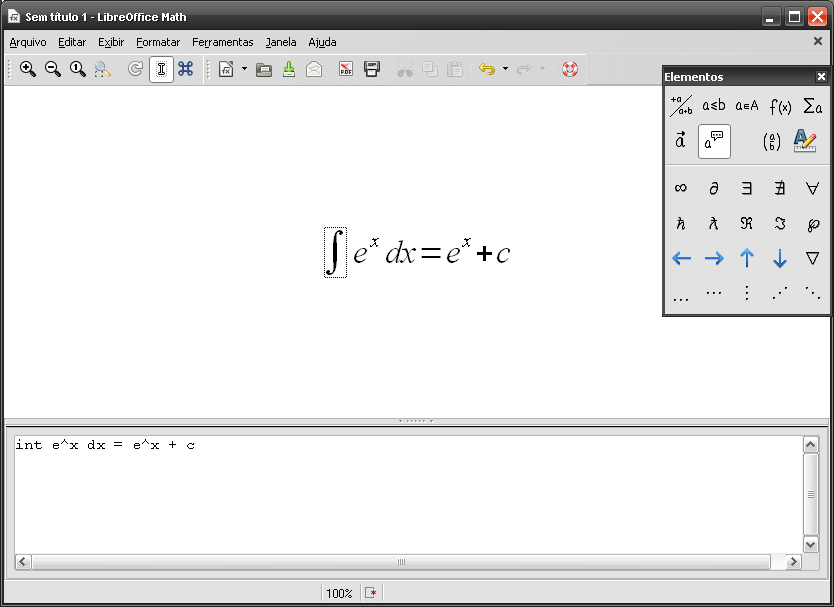Open the Formatar menu

pyautogui.click(x=158, y=42)
